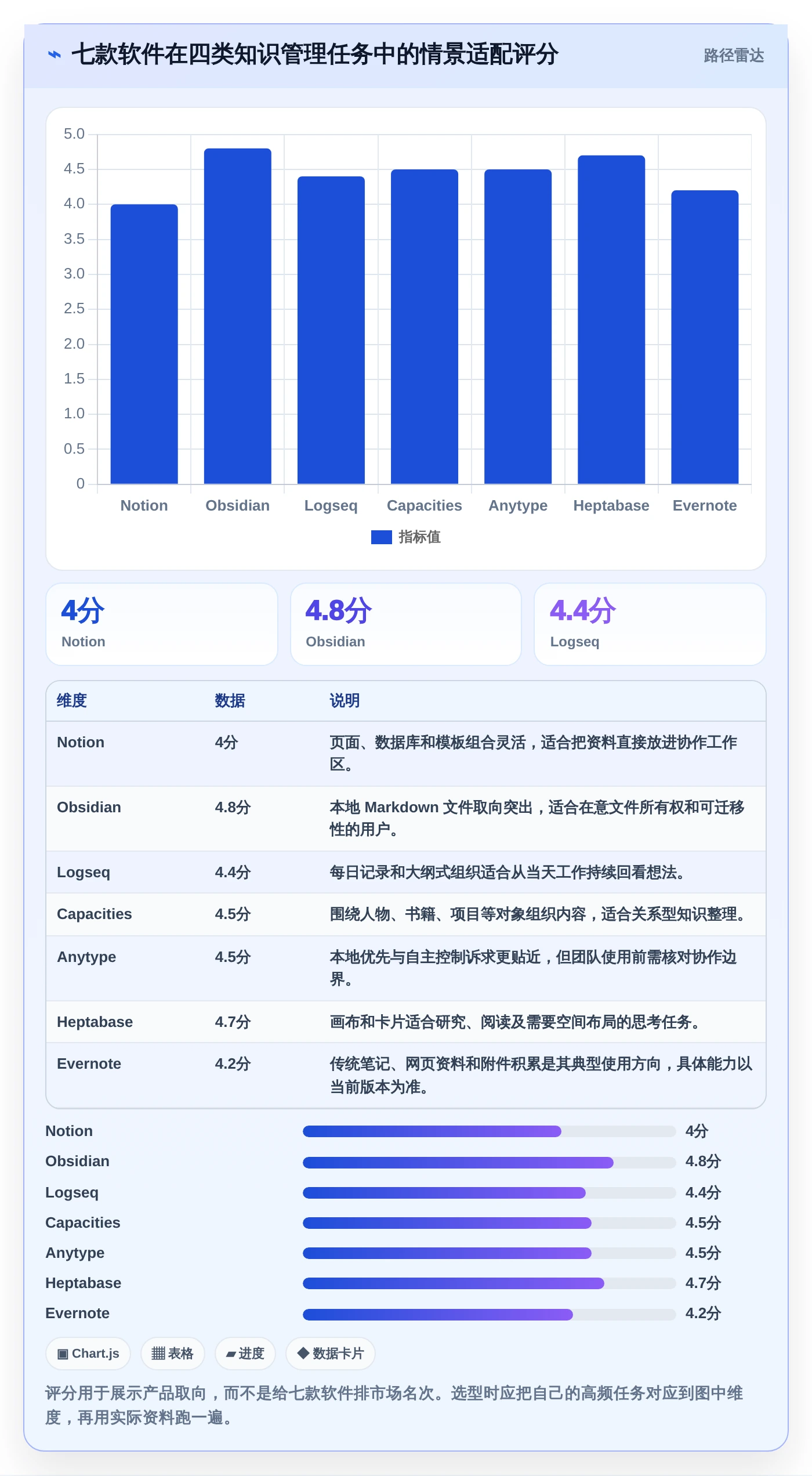Click the lightning icon beside the title

tap(55, 55)
